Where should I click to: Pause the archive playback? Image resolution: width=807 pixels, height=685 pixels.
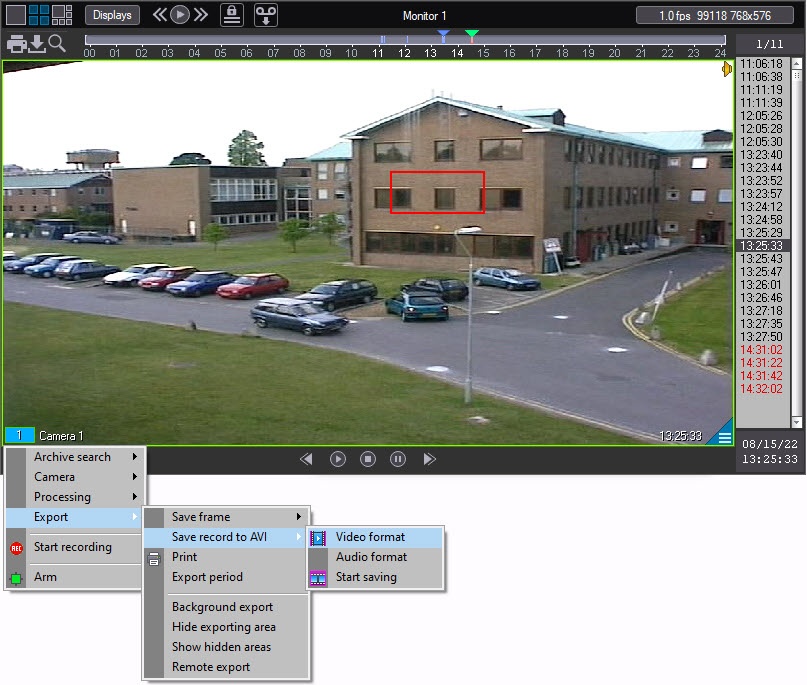[x=398, y=459]
